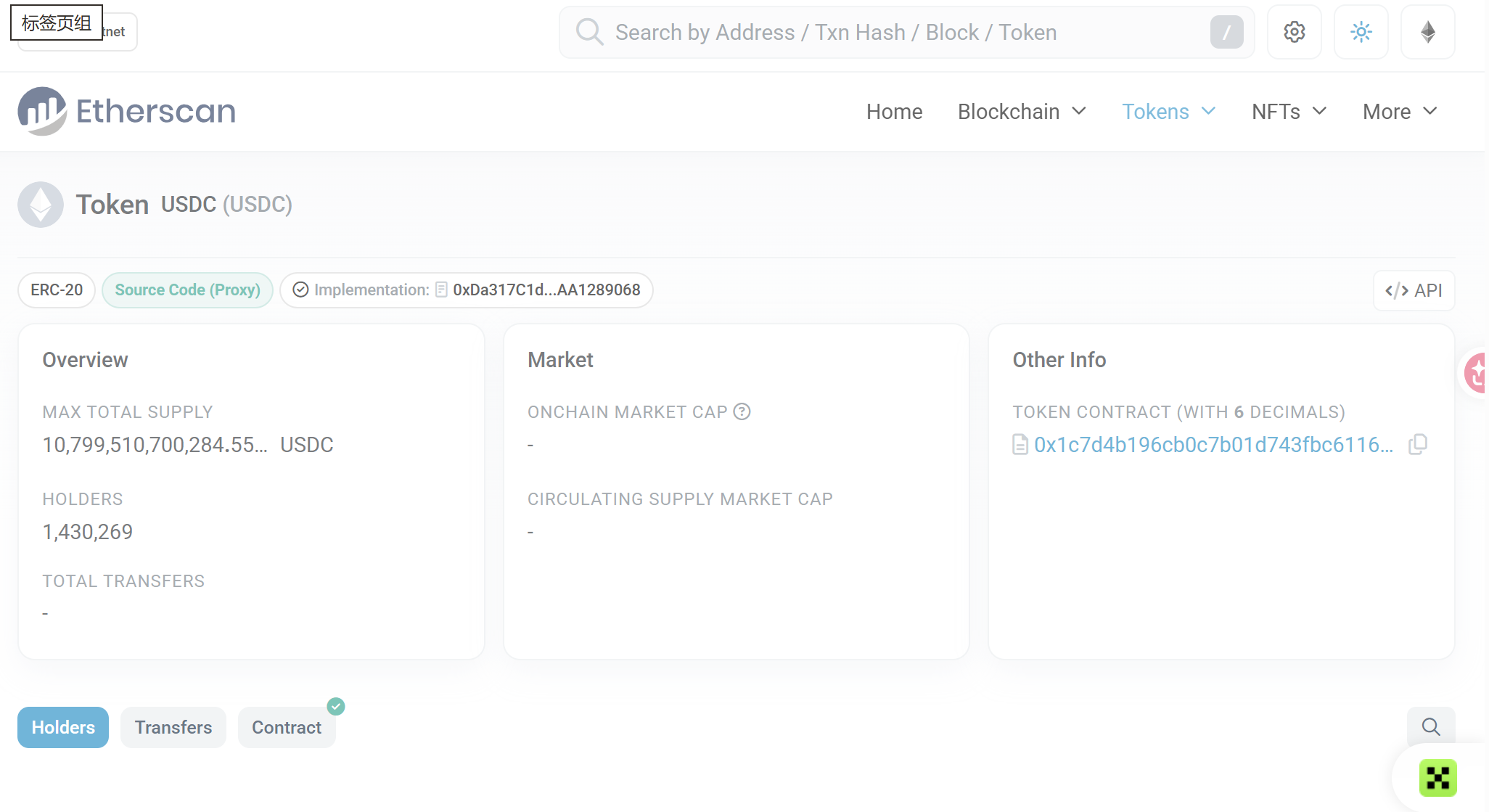Open the Ethereum network selector icon
Image resolution: width=1489 pixels, height=812 pixels.
(x=1427, y=32)
